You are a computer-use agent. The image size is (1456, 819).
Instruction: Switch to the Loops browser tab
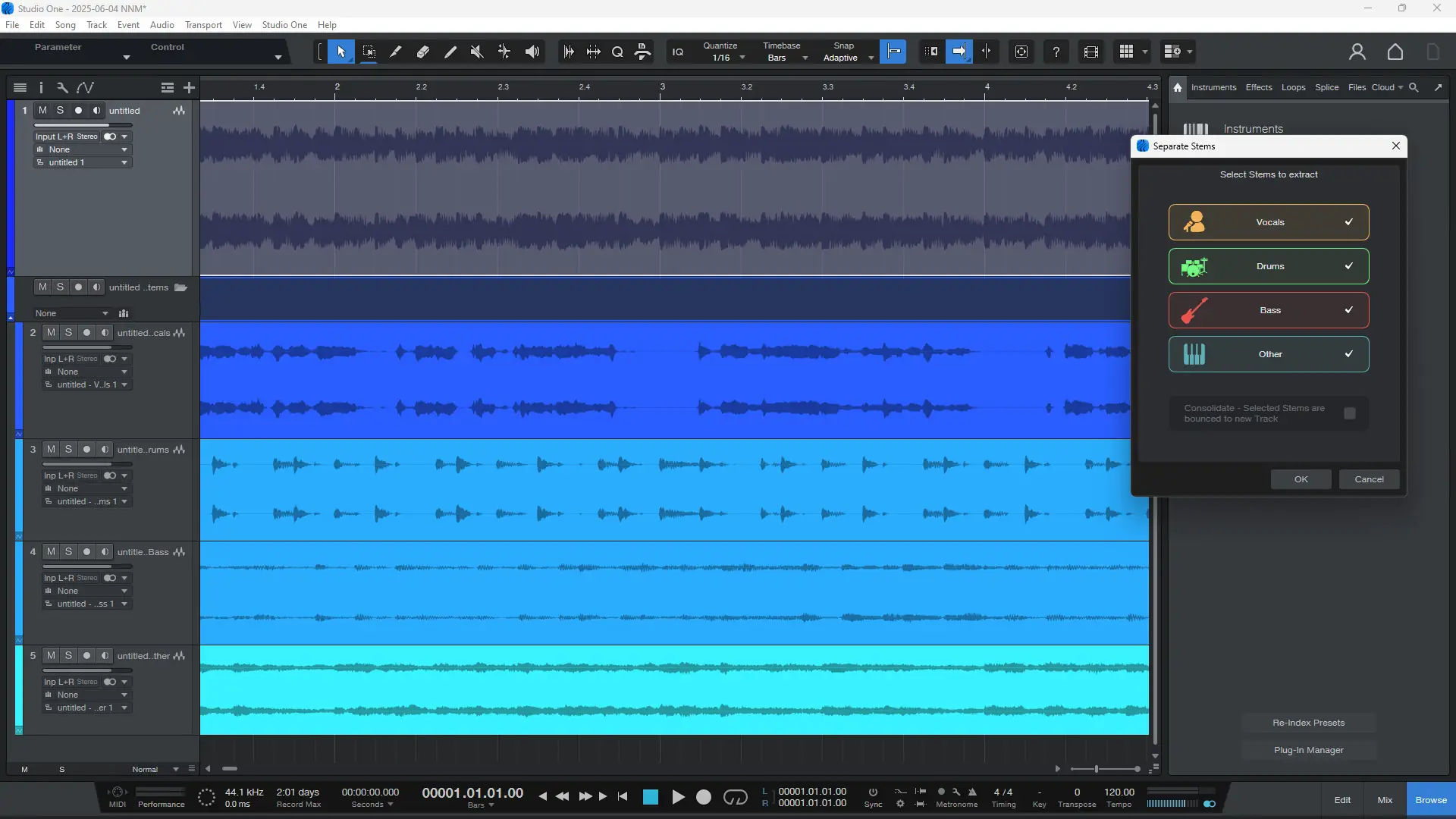coord(1293,87)
